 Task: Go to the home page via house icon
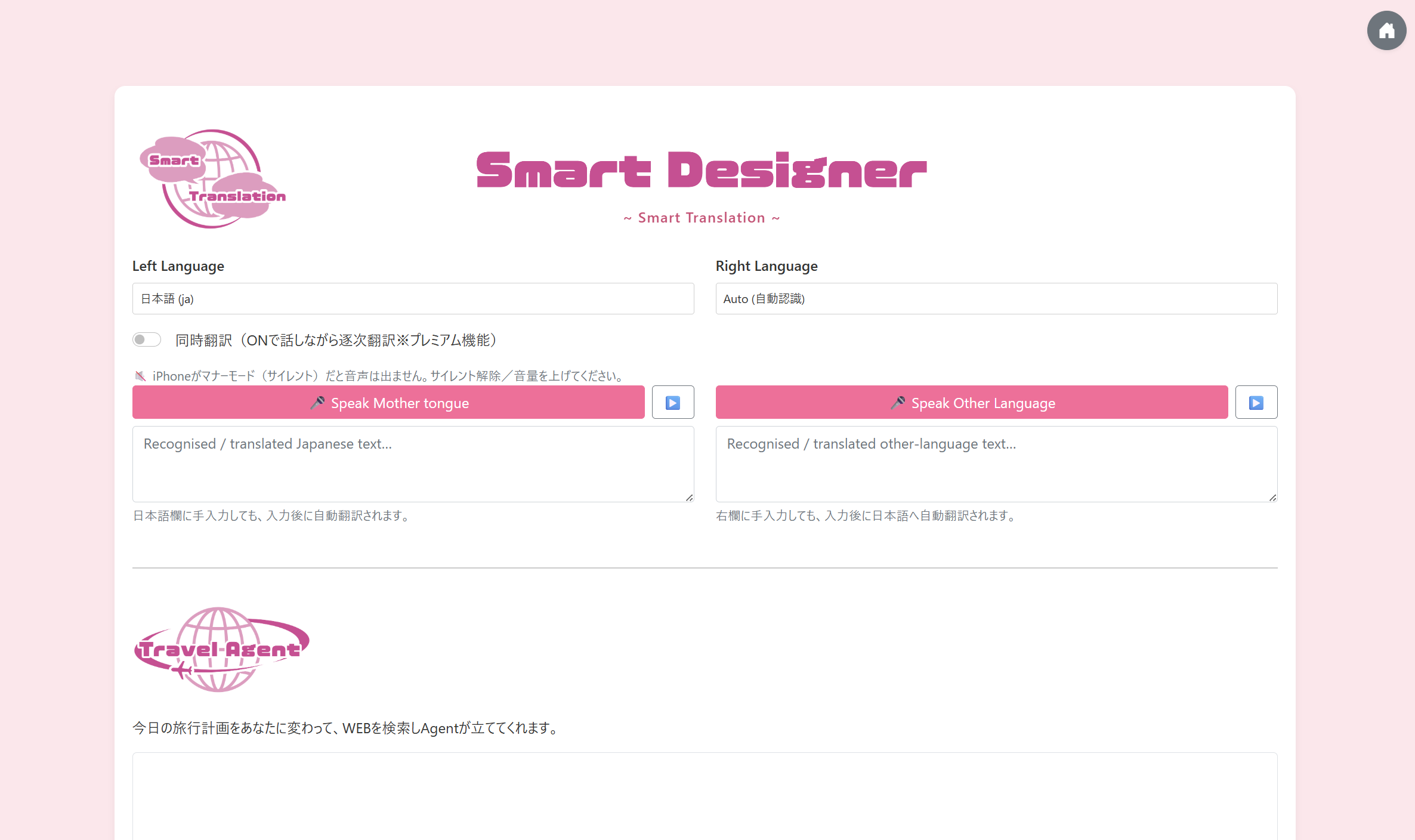tap(1386, 30)
